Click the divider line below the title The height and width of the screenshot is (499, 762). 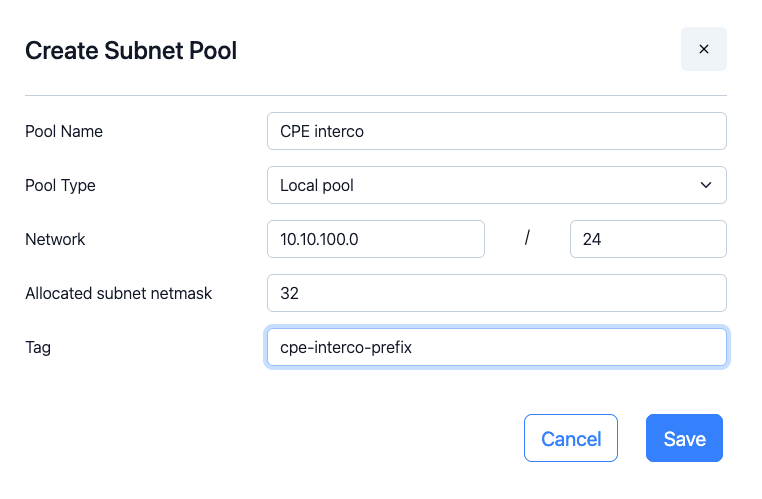pyautogui.click(x=375, y=96)
